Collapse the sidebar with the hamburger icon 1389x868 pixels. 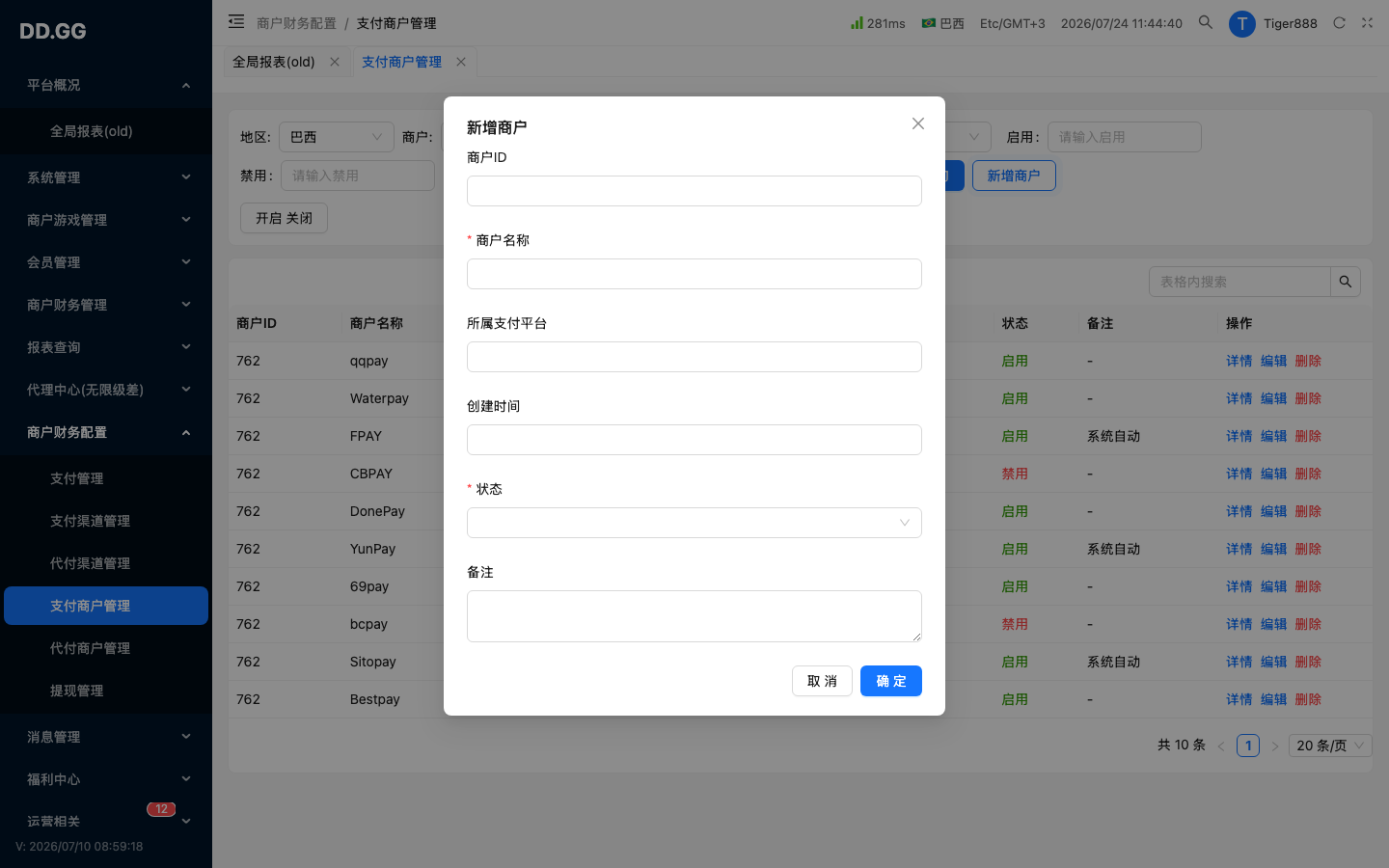click(x=236, y=21)
